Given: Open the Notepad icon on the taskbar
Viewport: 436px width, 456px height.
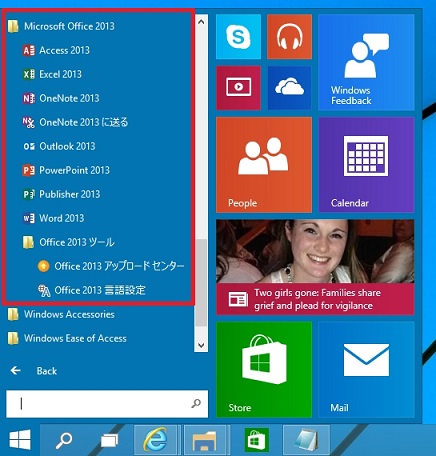Looking at the screenshot, I should 306,440.
